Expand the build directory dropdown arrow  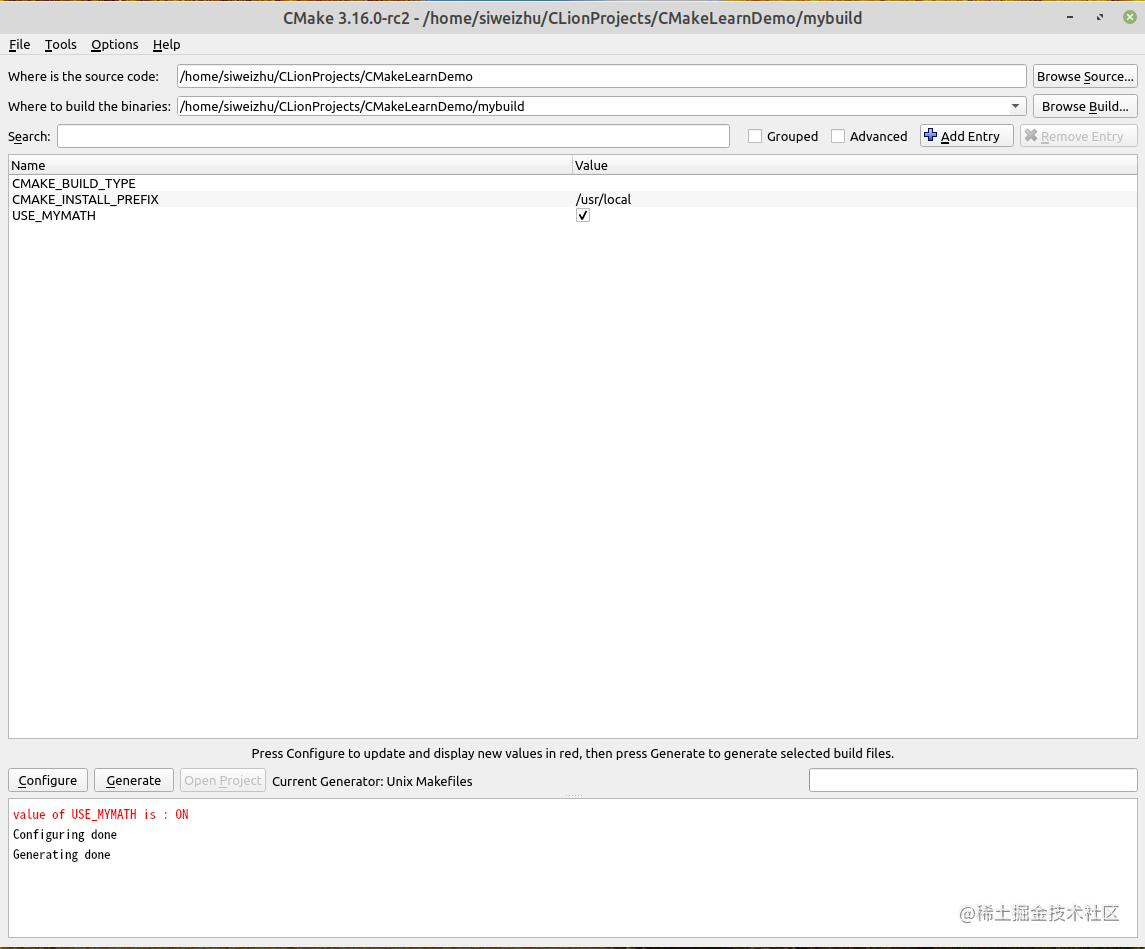tap(1016, 107)
